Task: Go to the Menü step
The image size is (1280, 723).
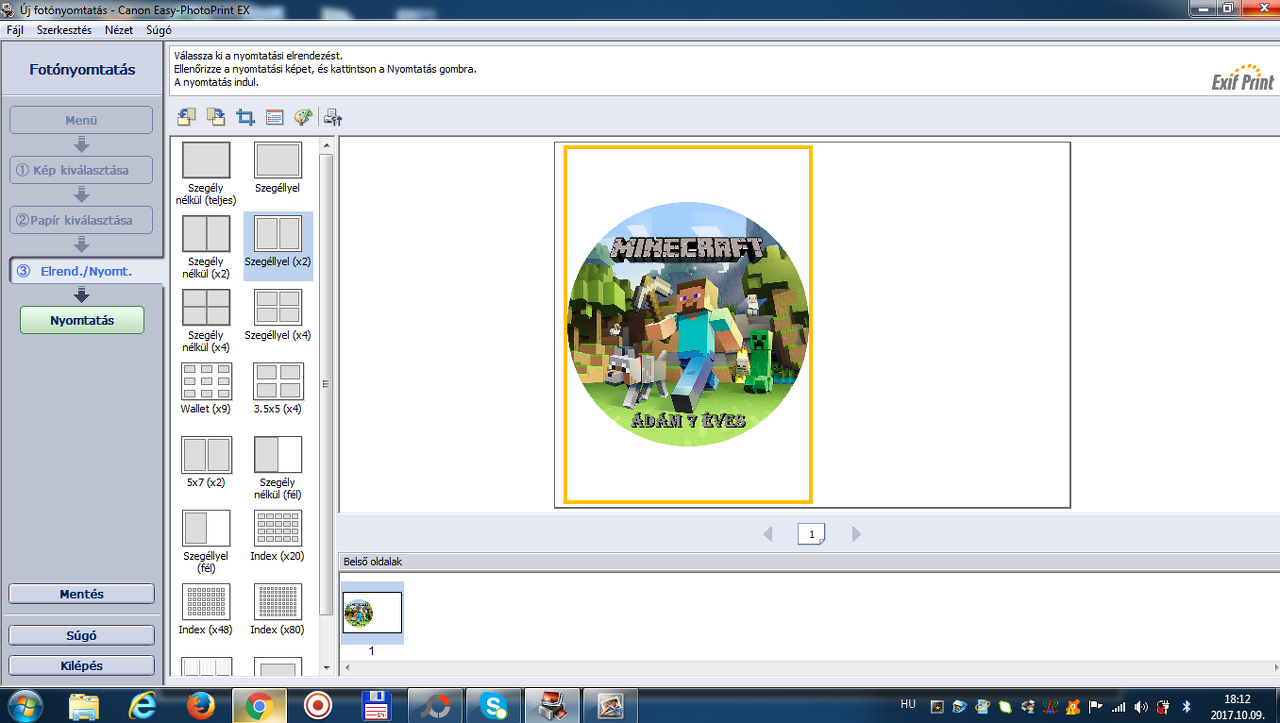Action: pos(81,120)
